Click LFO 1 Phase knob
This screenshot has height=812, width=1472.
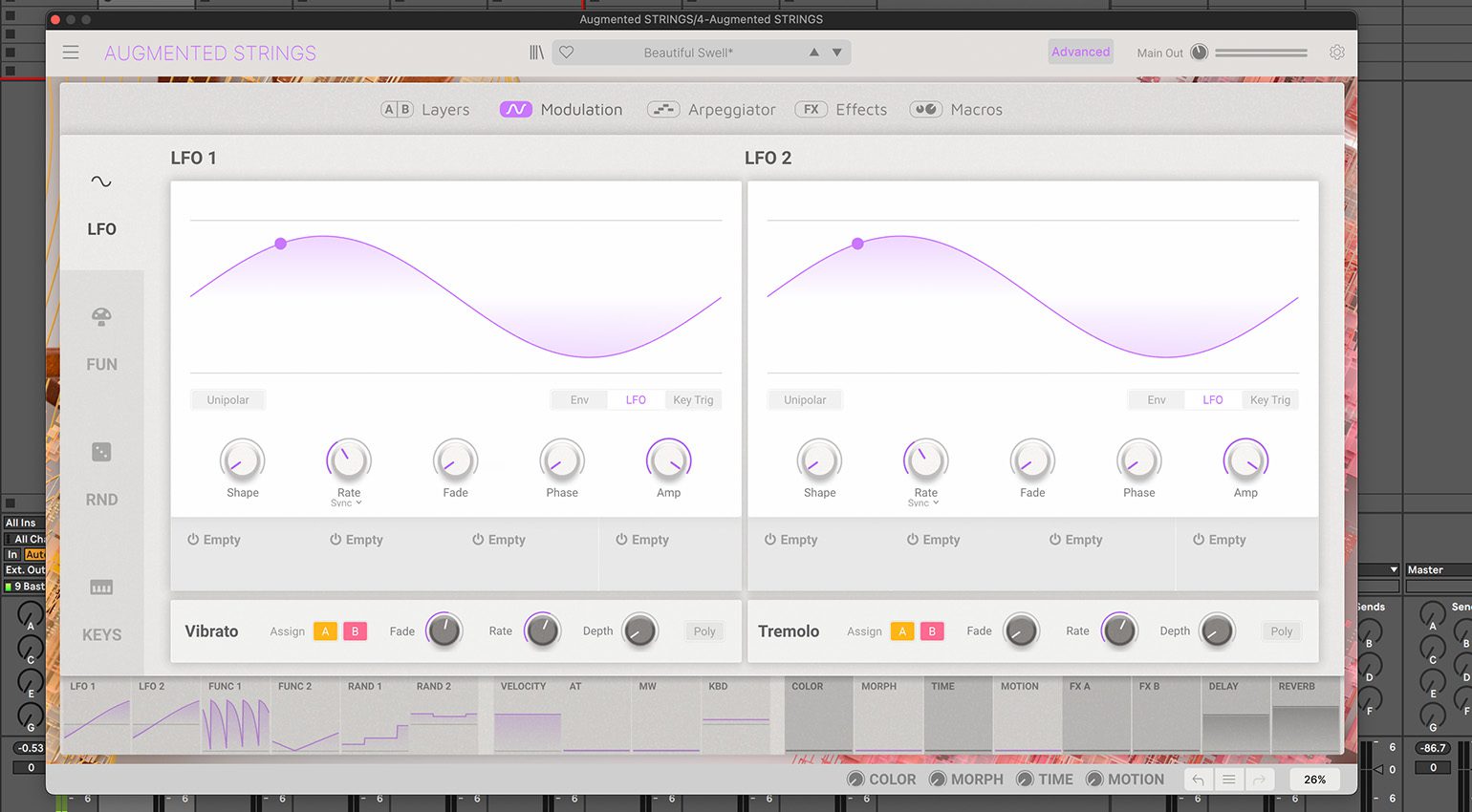click(562, 461)
